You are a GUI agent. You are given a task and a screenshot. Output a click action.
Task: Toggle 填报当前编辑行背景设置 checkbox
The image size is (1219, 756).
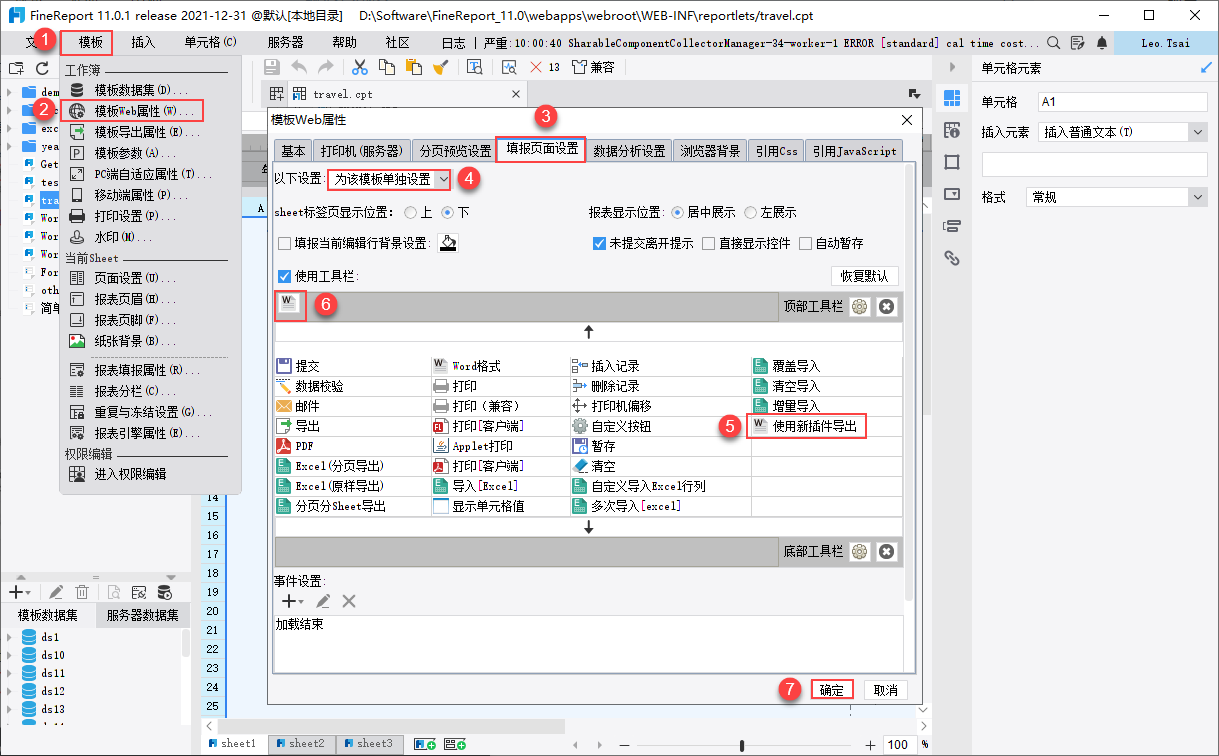(285, 243)
